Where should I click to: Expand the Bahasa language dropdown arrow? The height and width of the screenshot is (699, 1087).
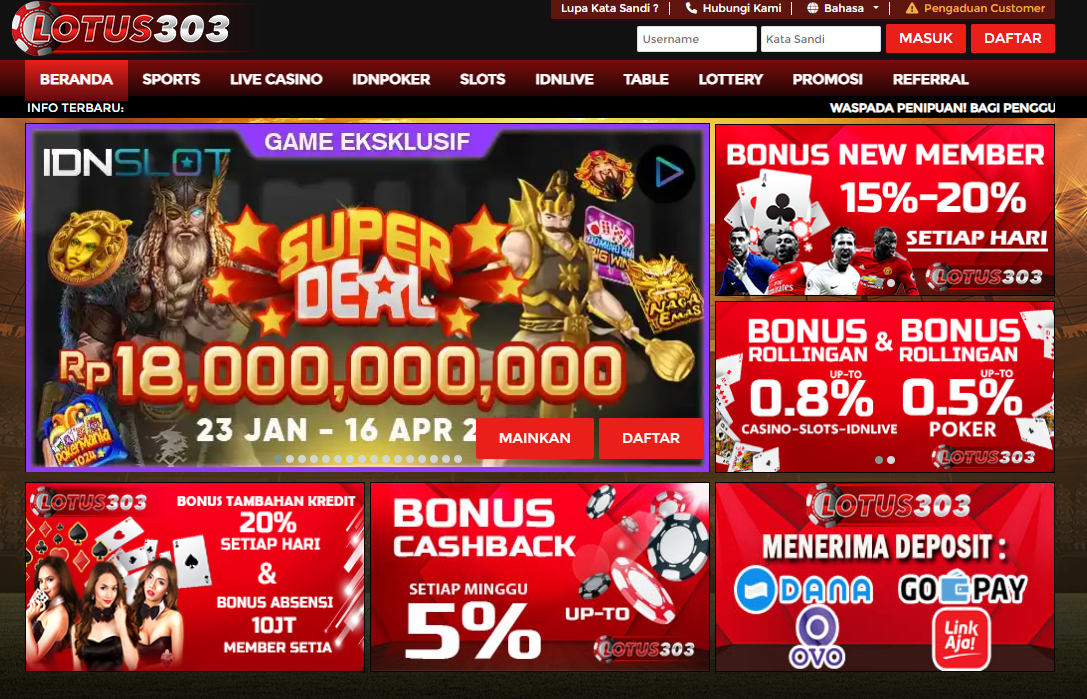pyautogui.click(x=876, y=8)
